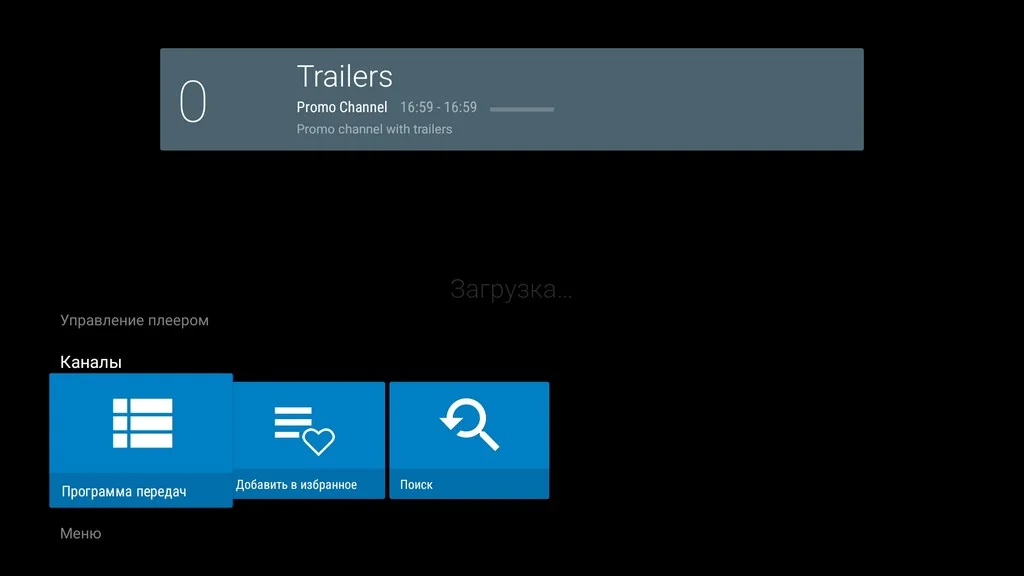Click the channel number 0
Viewport: 1024px width, 576px height.
pos(193,101)
